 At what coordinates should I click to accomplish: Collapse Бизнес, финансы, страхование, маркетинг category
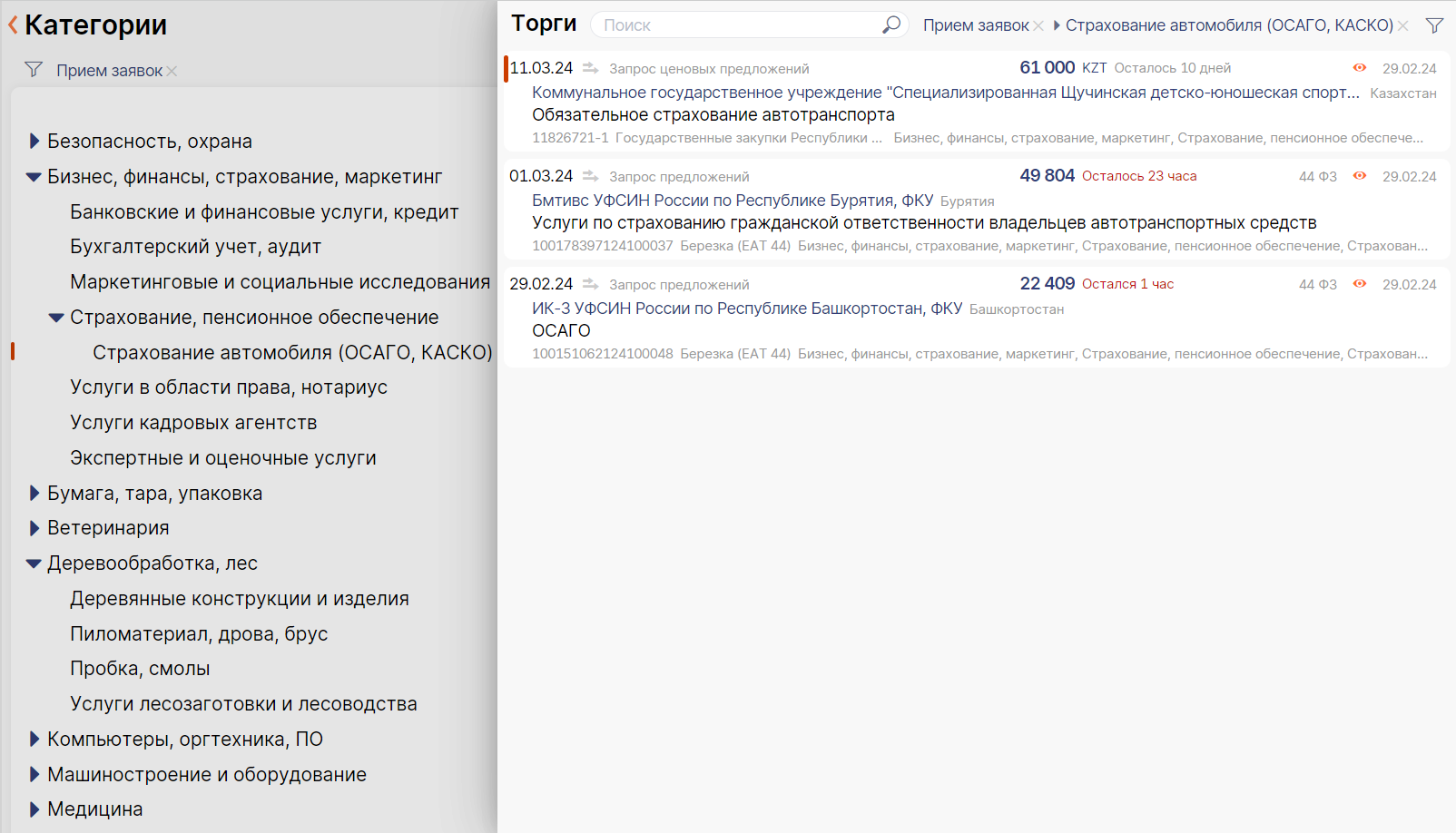coord(34,177)
